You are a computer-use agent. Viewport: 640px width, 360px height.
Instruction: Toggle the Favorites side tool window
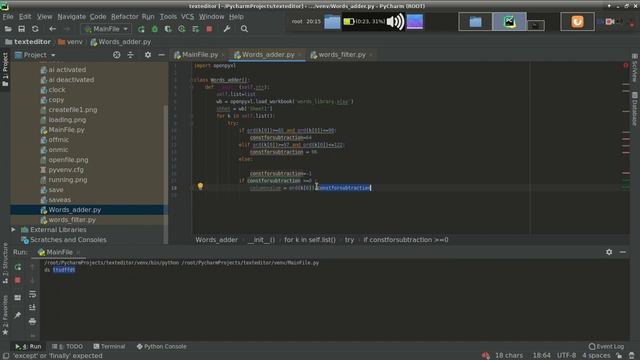[5, 316]
